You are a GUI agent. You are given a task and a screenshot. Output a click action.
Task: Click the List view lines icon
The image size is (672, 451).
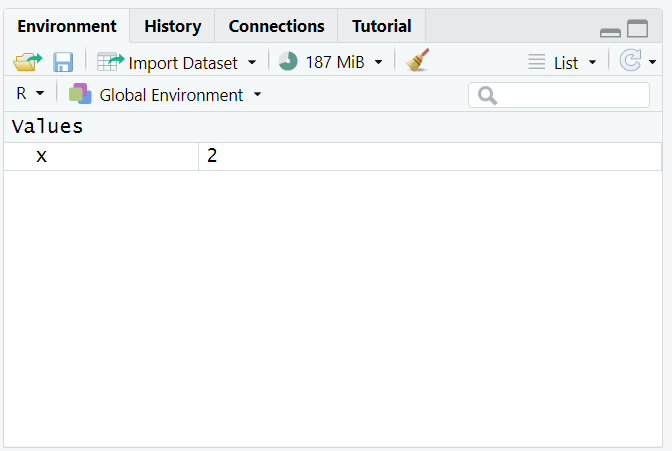pos(537,62)
